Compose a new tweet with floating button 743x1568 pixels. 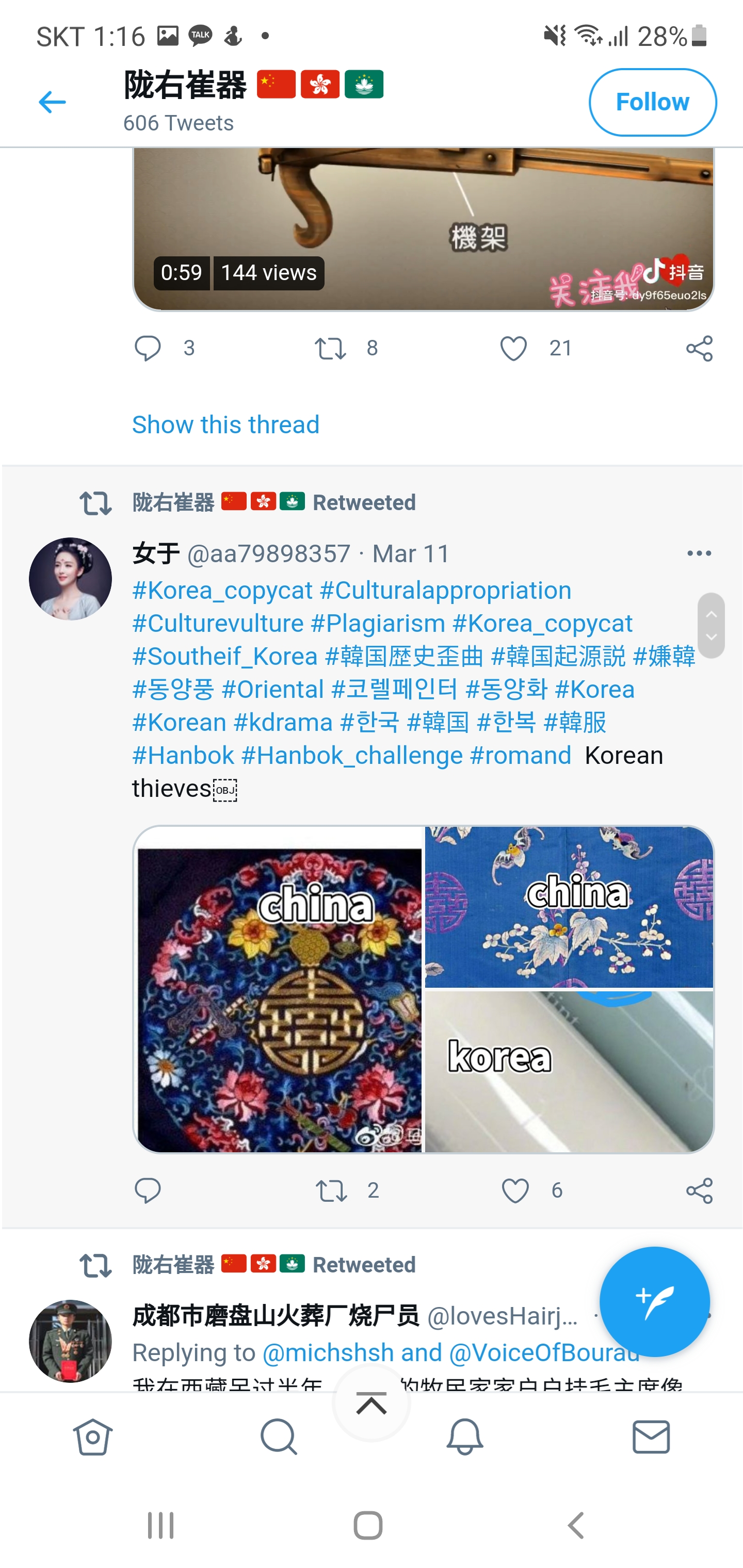tap(655, 1301)
